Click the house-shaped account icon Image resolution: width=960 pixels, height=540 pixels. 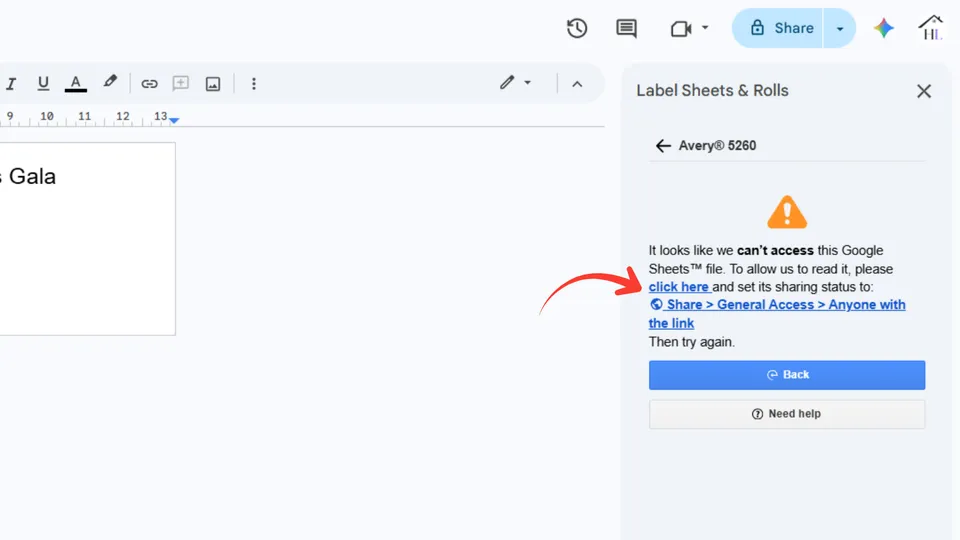[931, 28]
